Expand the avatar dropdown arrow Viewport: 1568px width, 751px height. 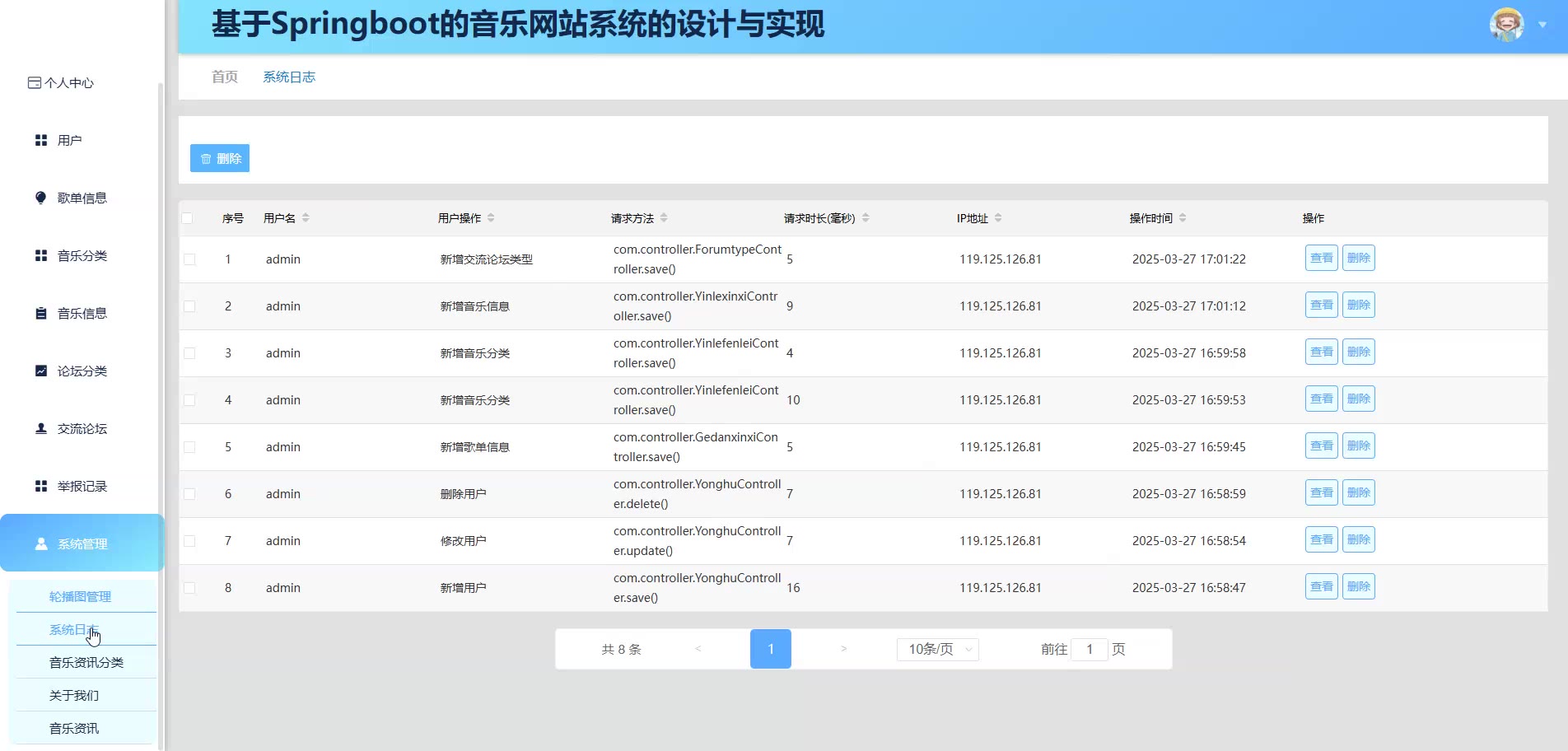pos(1542,25)
